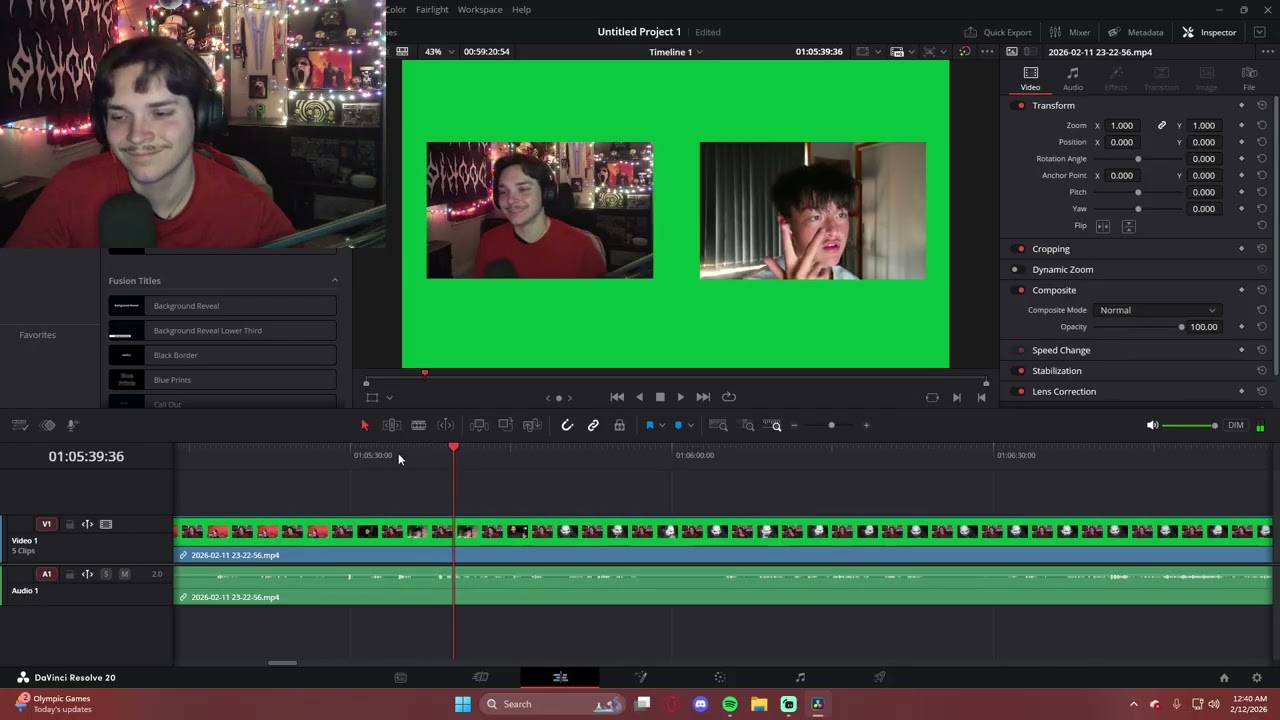Toggle the Linked Selection chain
This screenshot has width=1280, height=720.
593,425
